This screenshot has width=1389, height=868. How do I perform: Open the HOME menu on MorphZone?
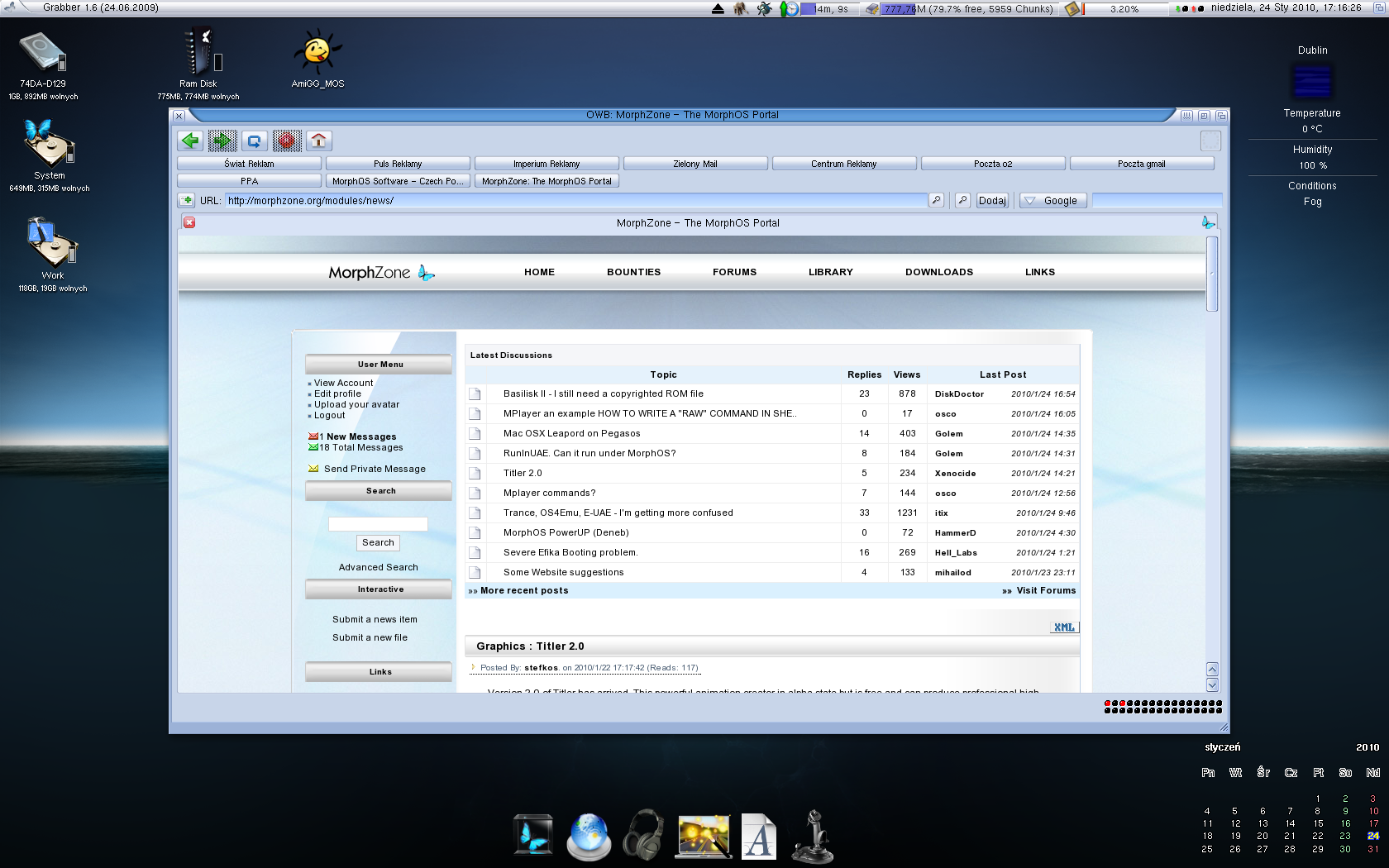[539, 272]
